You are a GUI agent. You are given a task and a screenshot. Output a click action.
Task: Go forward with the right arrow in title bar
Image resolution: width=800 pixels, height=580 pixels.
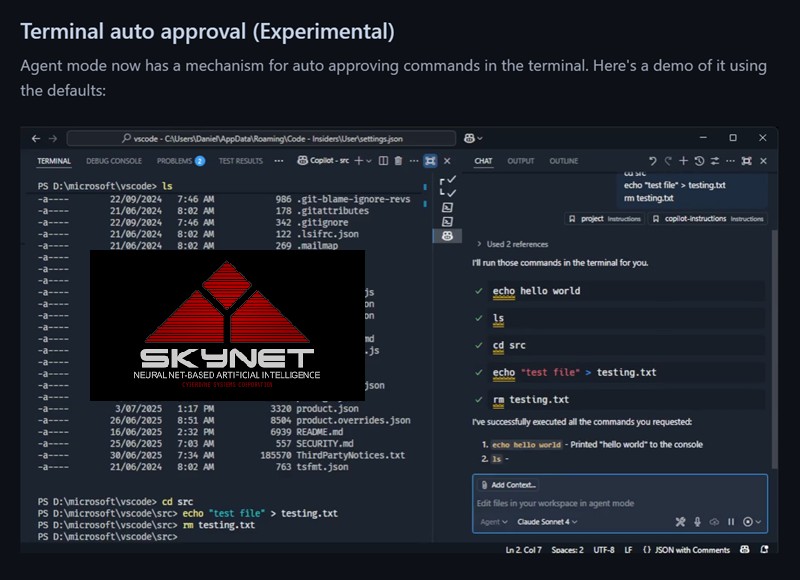pyautogui.click(x=53, y=138)
